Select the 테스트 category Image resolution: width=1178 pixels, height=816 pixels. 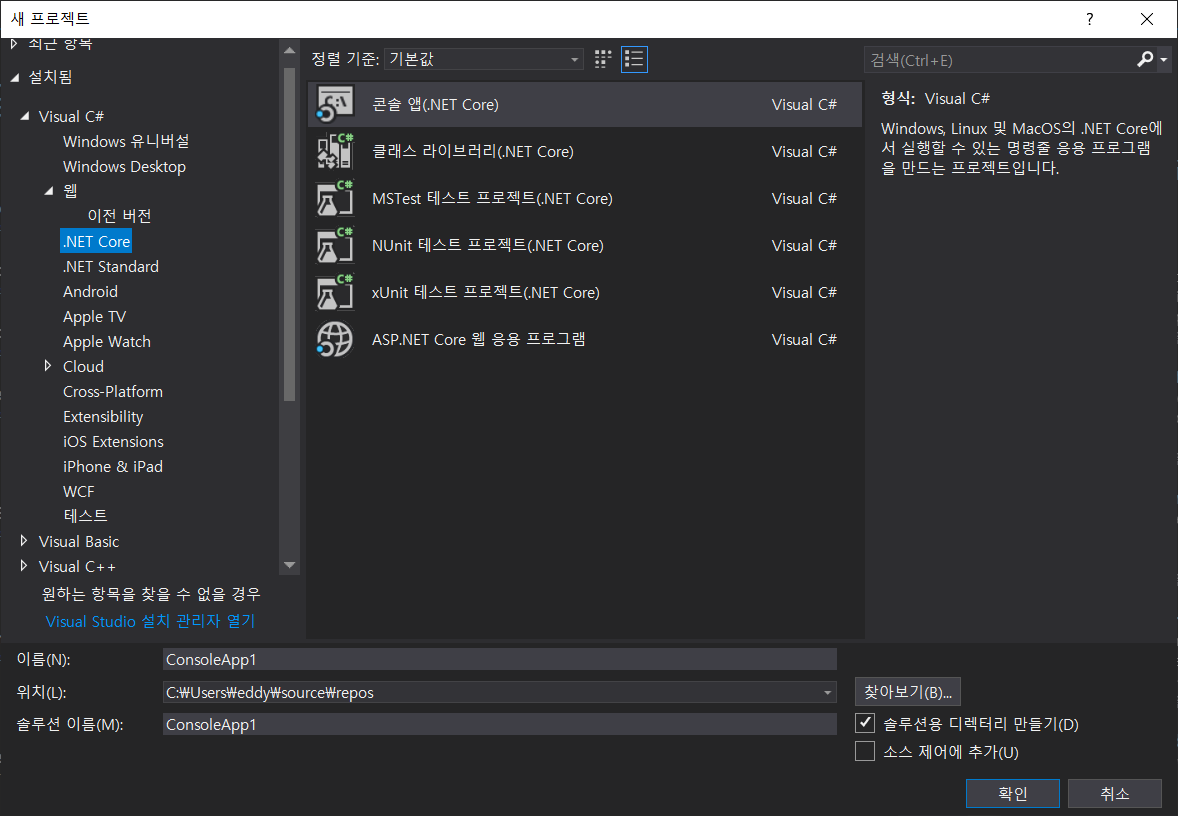[x=86, y=515]
